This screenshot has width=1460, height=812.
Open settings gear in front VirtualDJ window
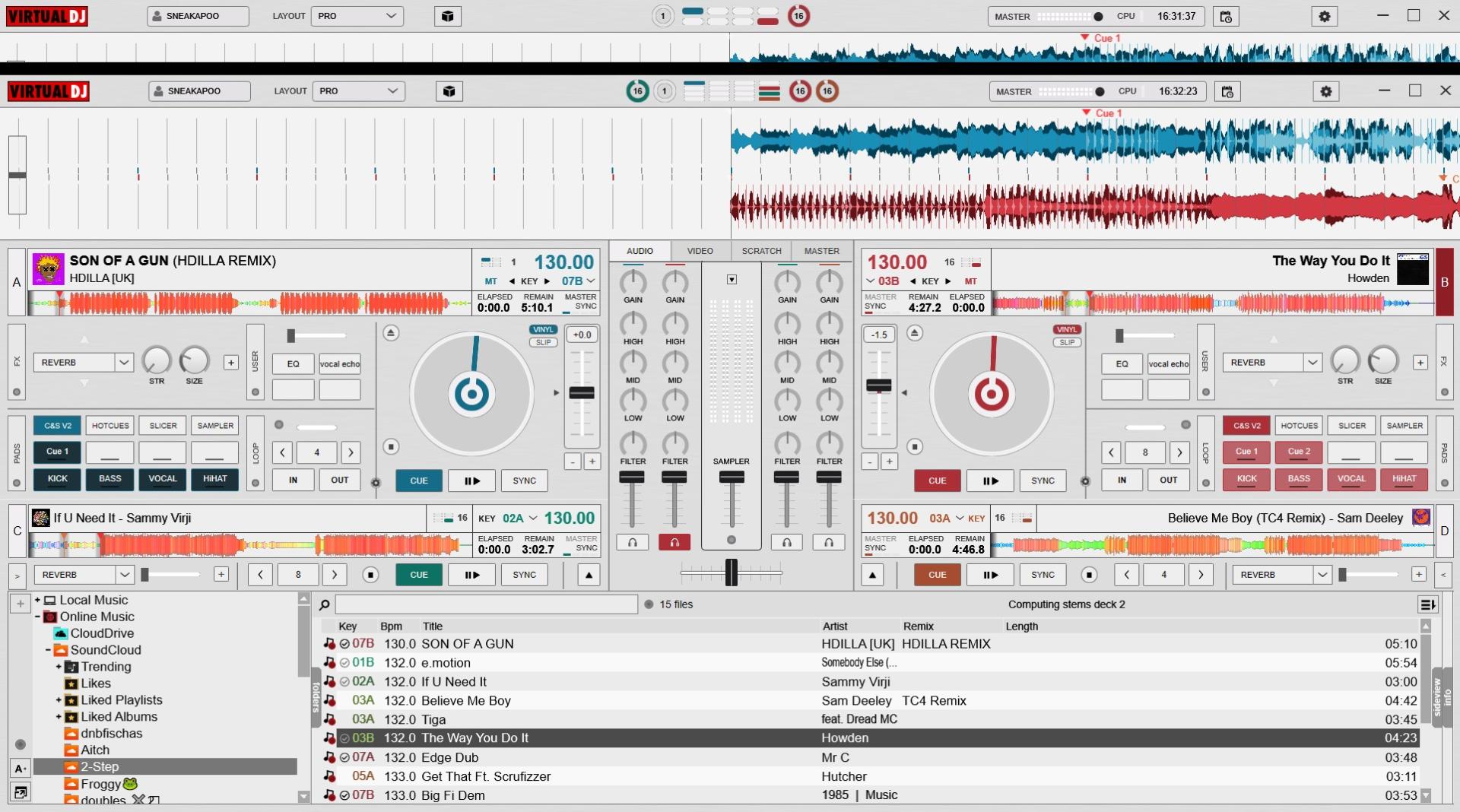coord(1325,91)
